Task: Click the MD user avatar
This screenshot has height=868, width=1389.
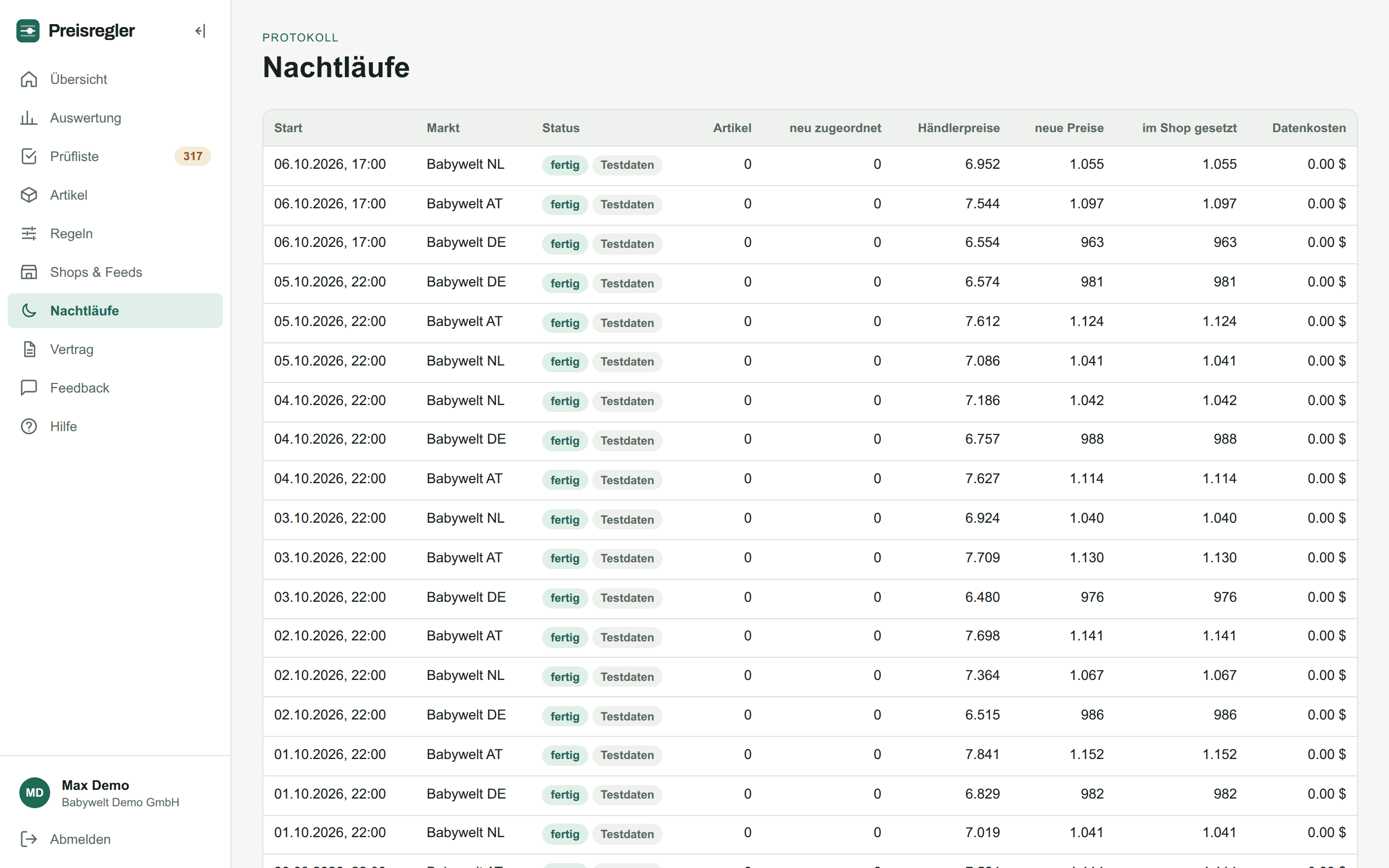Action: click(34, 793)
